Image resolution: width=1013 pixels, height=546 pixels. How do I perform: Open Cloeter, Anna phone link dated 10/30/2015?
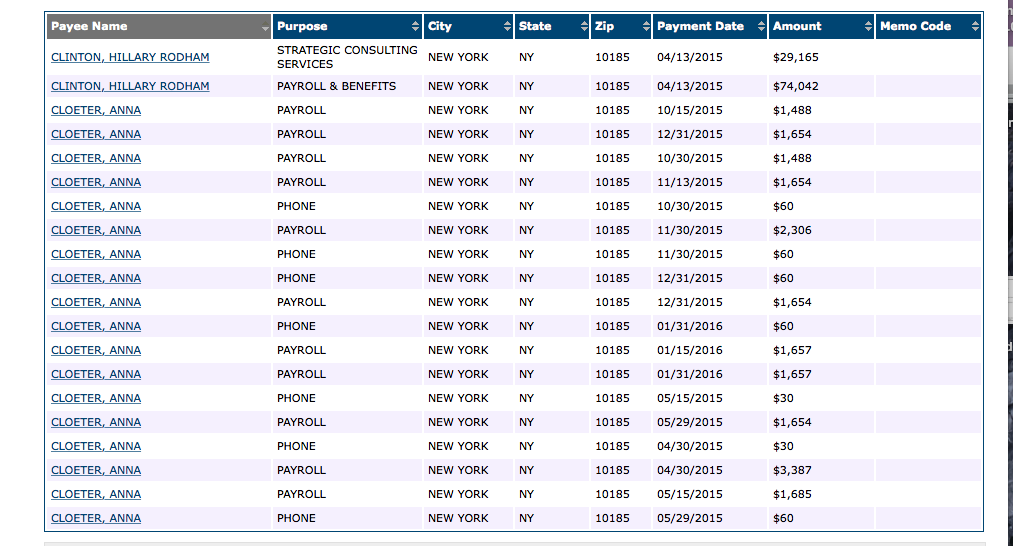96,206
